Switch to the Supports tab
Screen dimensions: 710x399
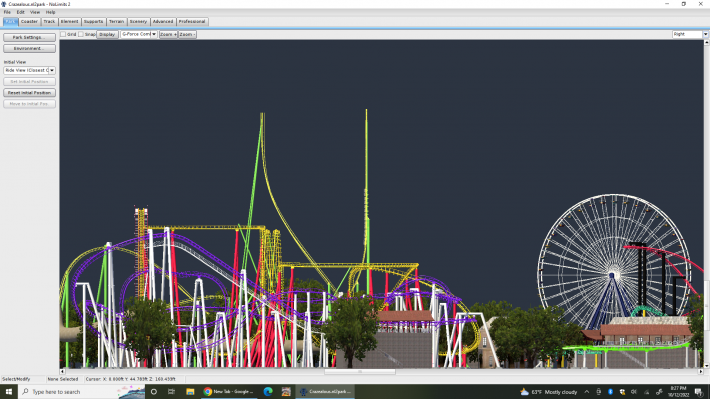(x=93, y=21)
